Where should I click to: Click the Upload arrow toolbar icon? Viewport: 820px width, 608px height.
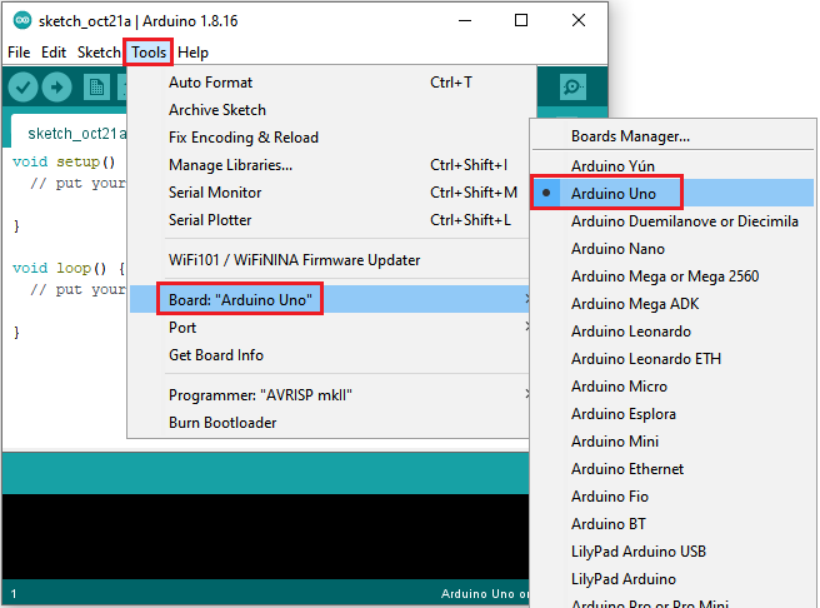56,87
